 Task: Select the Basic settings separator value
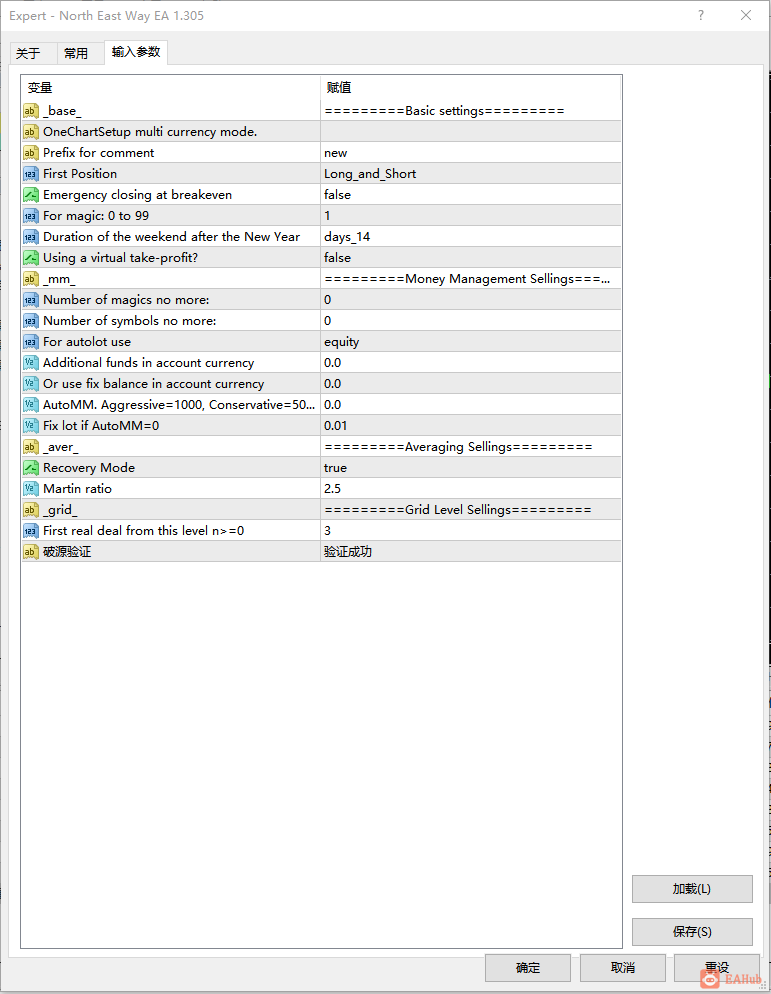(470, 111)
